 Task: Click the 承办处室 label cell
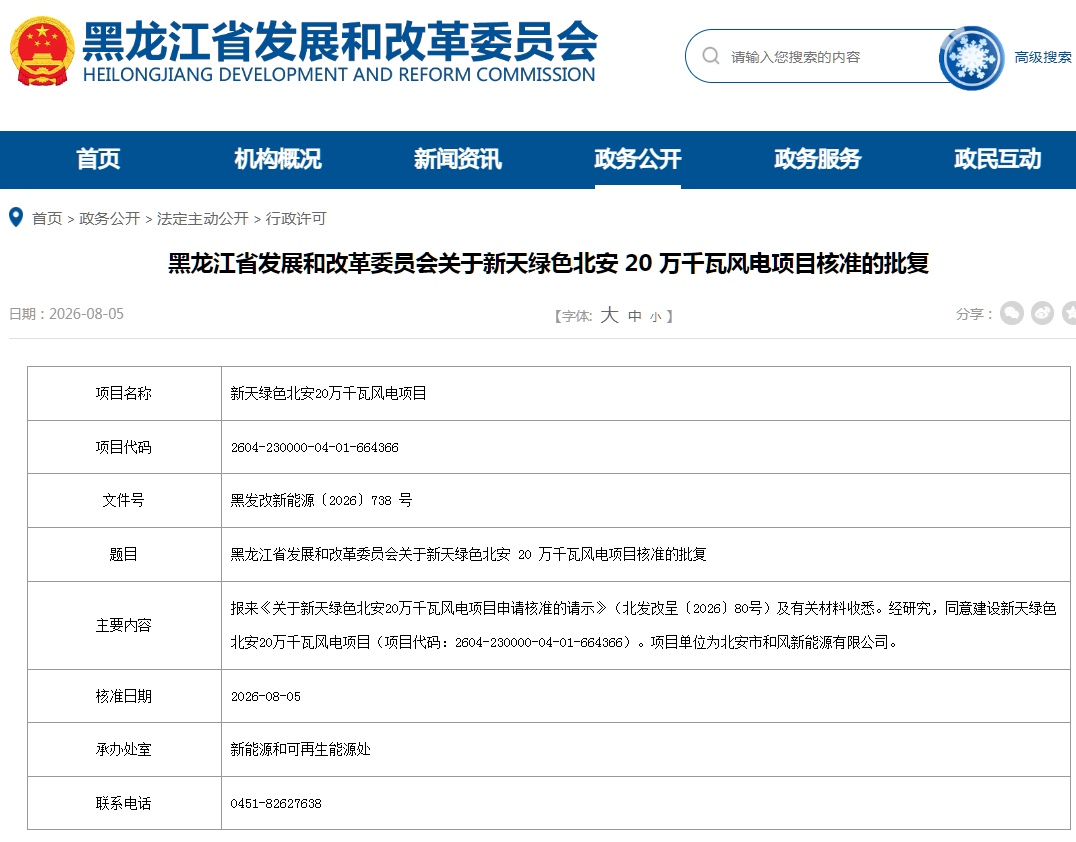pyautogui.click(x=124, y=749)
